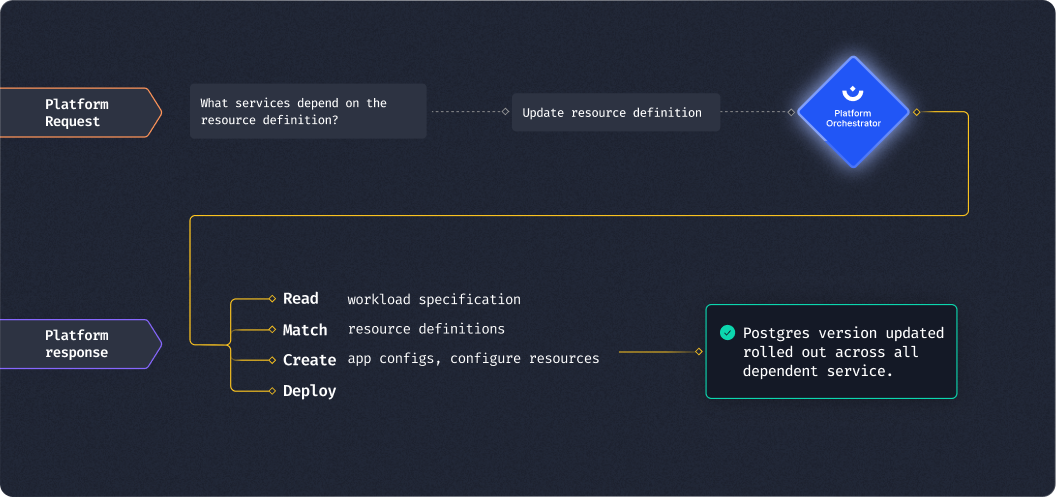Click the Platform Orchestrator diamond icon
The image size is (1056, 497).
pyautogui.click(x=852, y=112)
